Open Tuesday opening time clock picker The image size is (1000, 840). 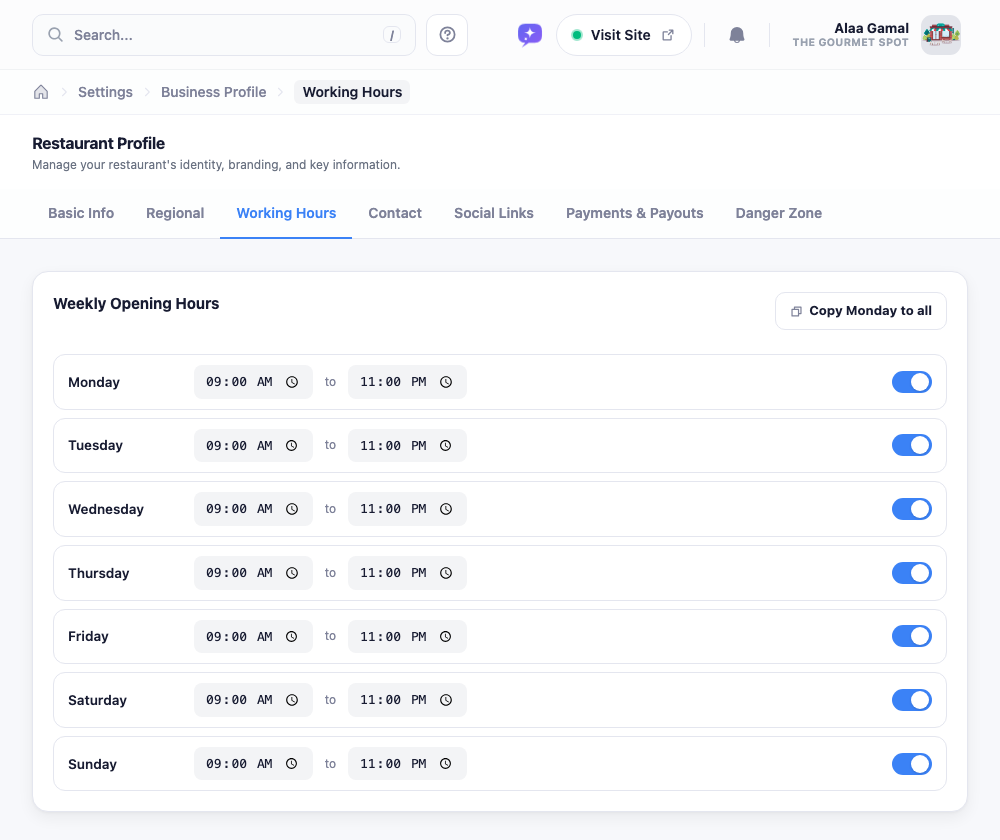click(x=292, y=446)
